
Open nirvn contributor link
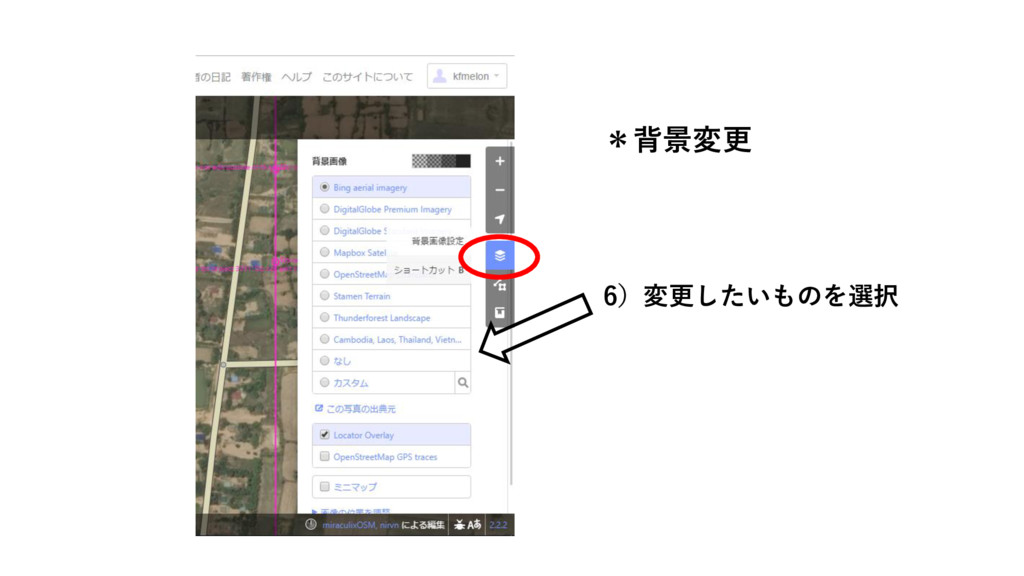pos(389,525)
